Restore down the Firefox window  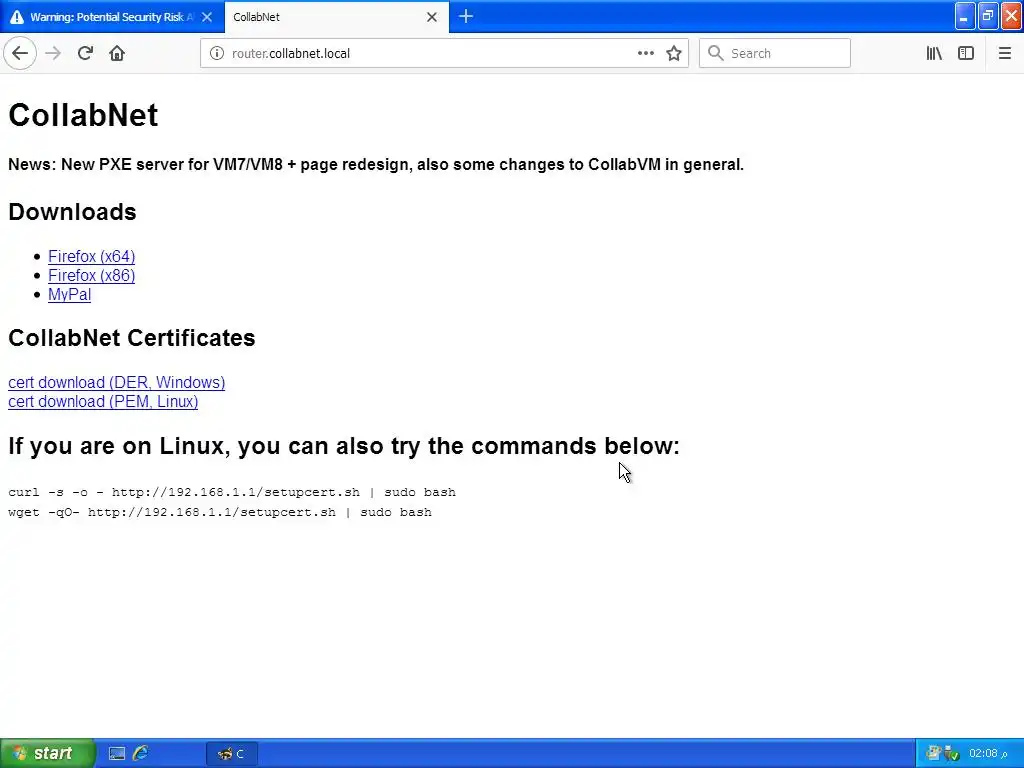pyautogui.click(x=987, y=16)
